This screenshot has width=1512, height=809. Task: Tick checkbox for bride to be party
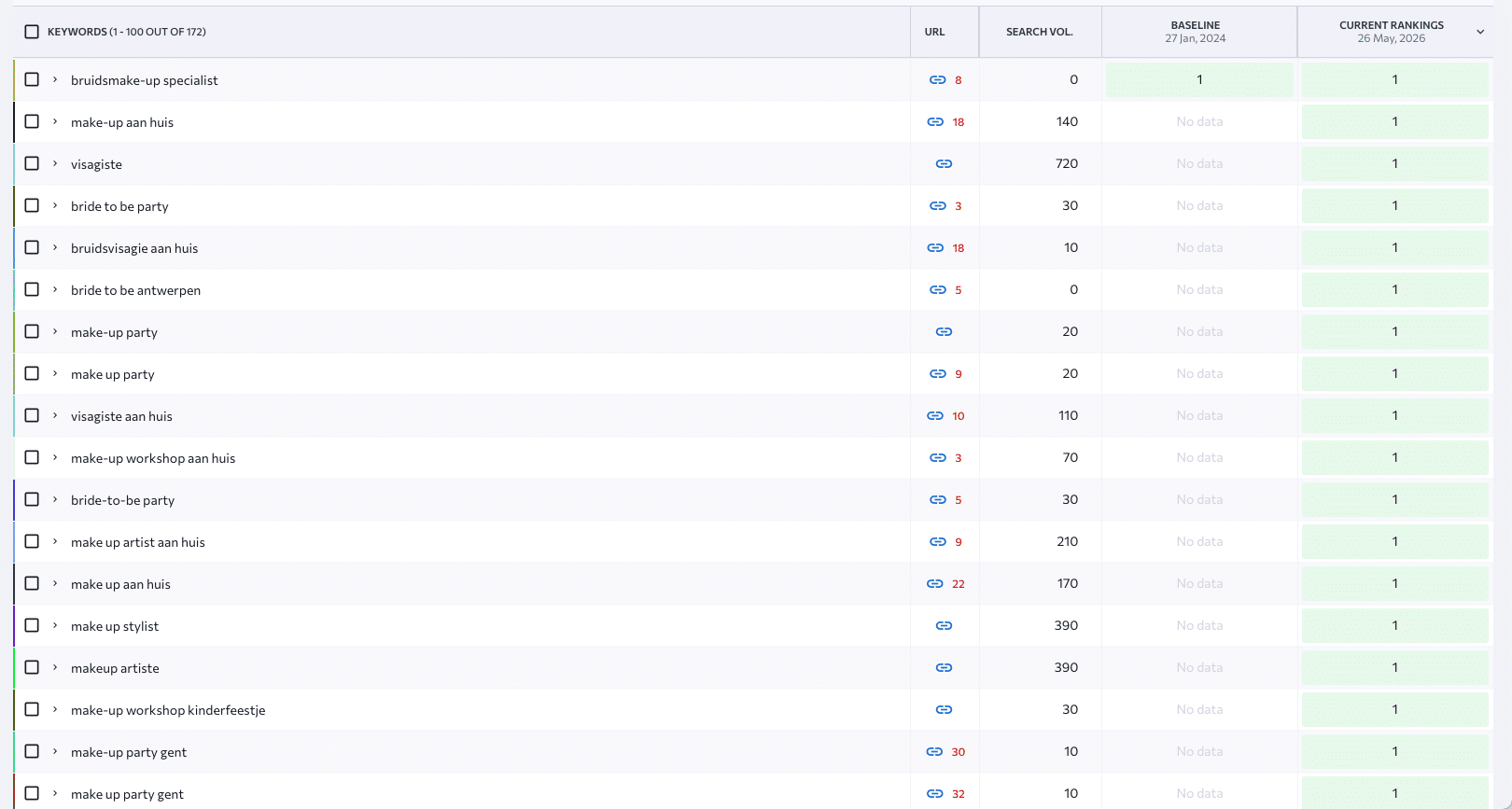coord(32,205)
